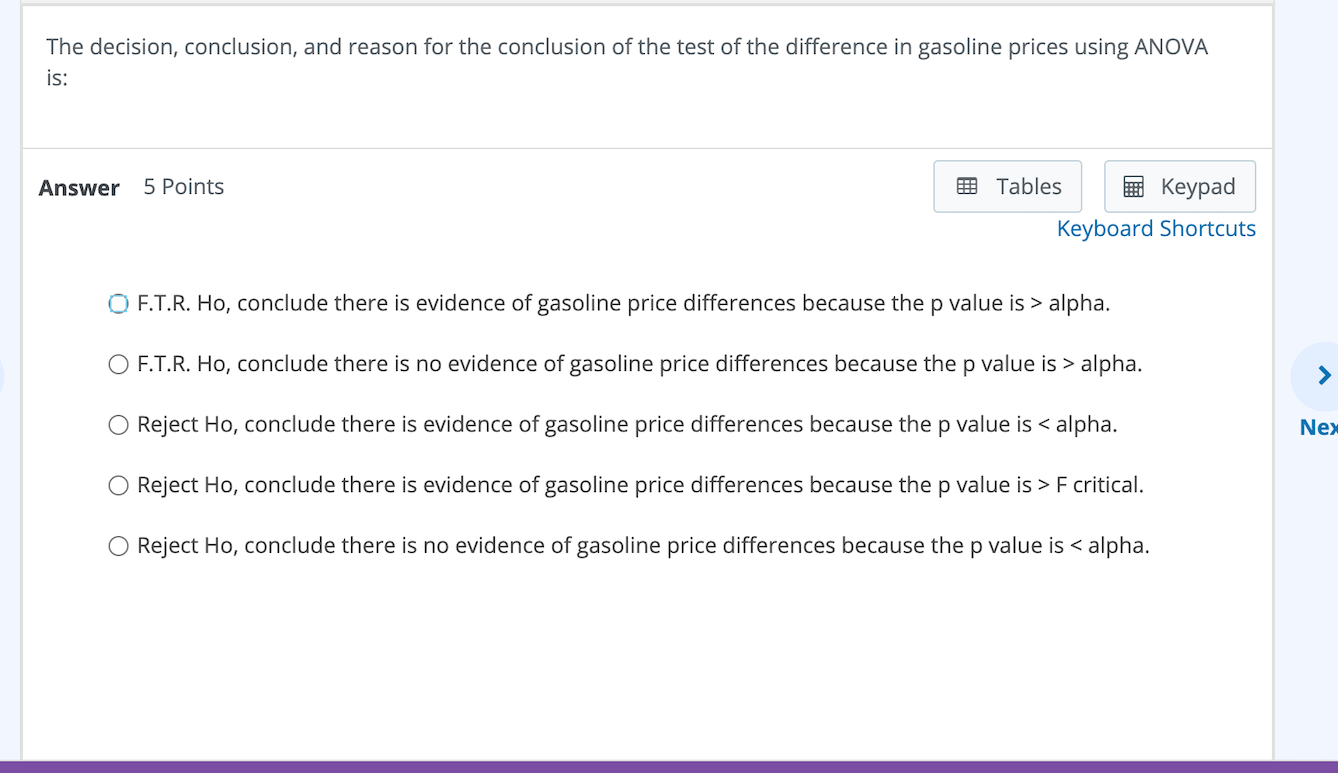The height and width of the screenshot is (773, 1338).
Task: Click the 5 Points label
Action: coord(184,187)
